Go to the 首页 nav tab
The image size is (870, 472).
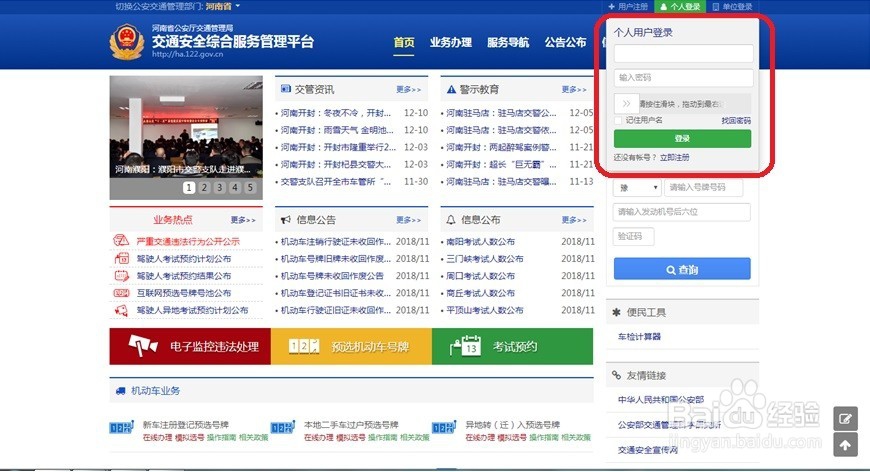click(x=404, y=42)
